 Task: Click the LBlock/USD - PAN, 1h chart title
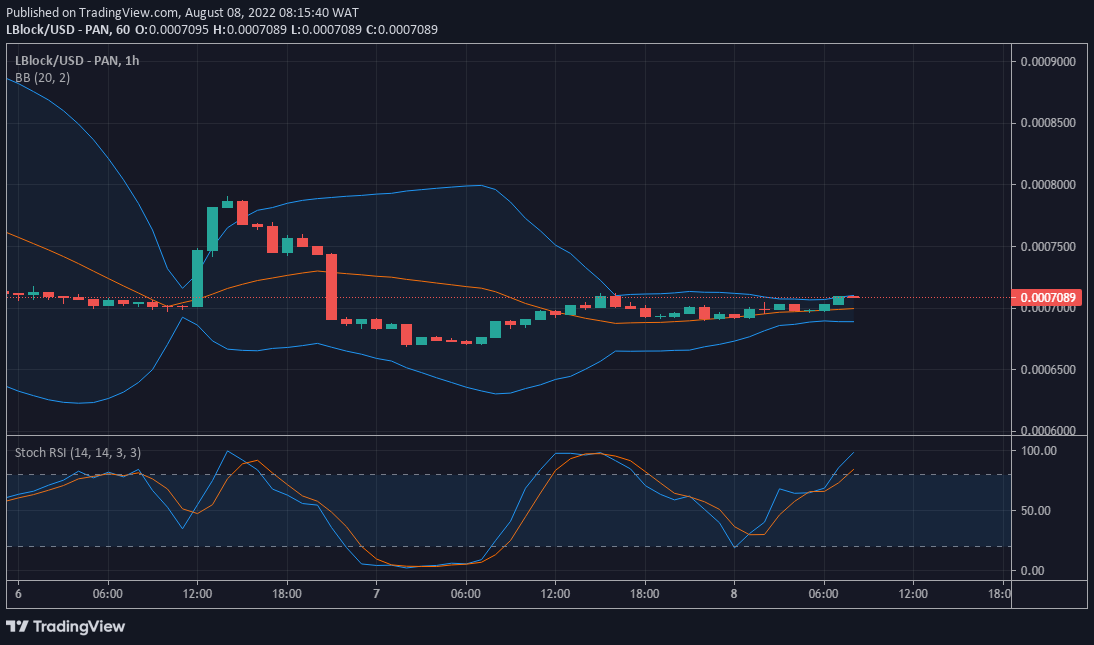click(77, 61)
